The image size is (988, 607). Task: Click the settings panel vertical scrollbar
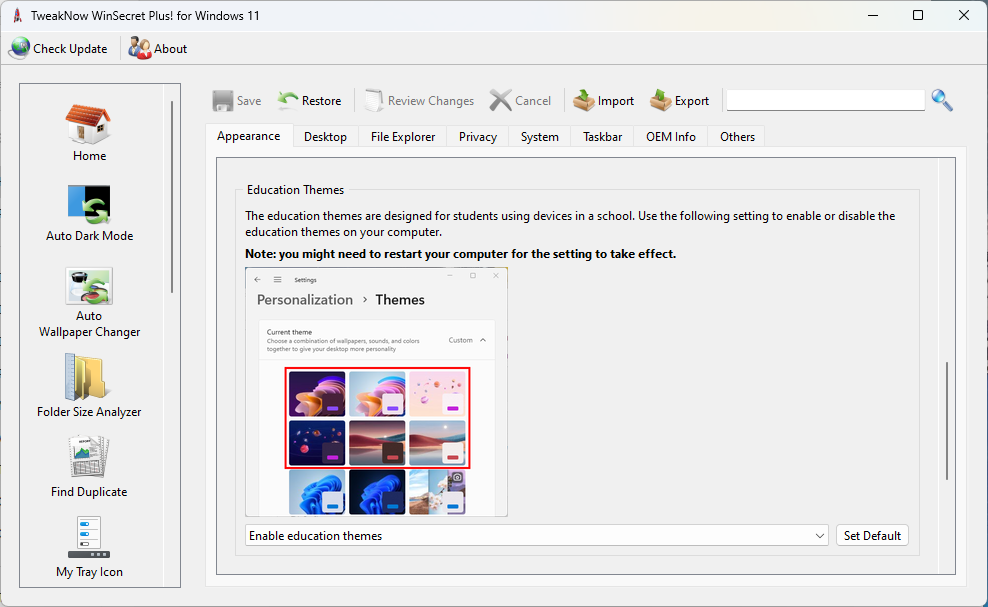click(x=946, y=421)
